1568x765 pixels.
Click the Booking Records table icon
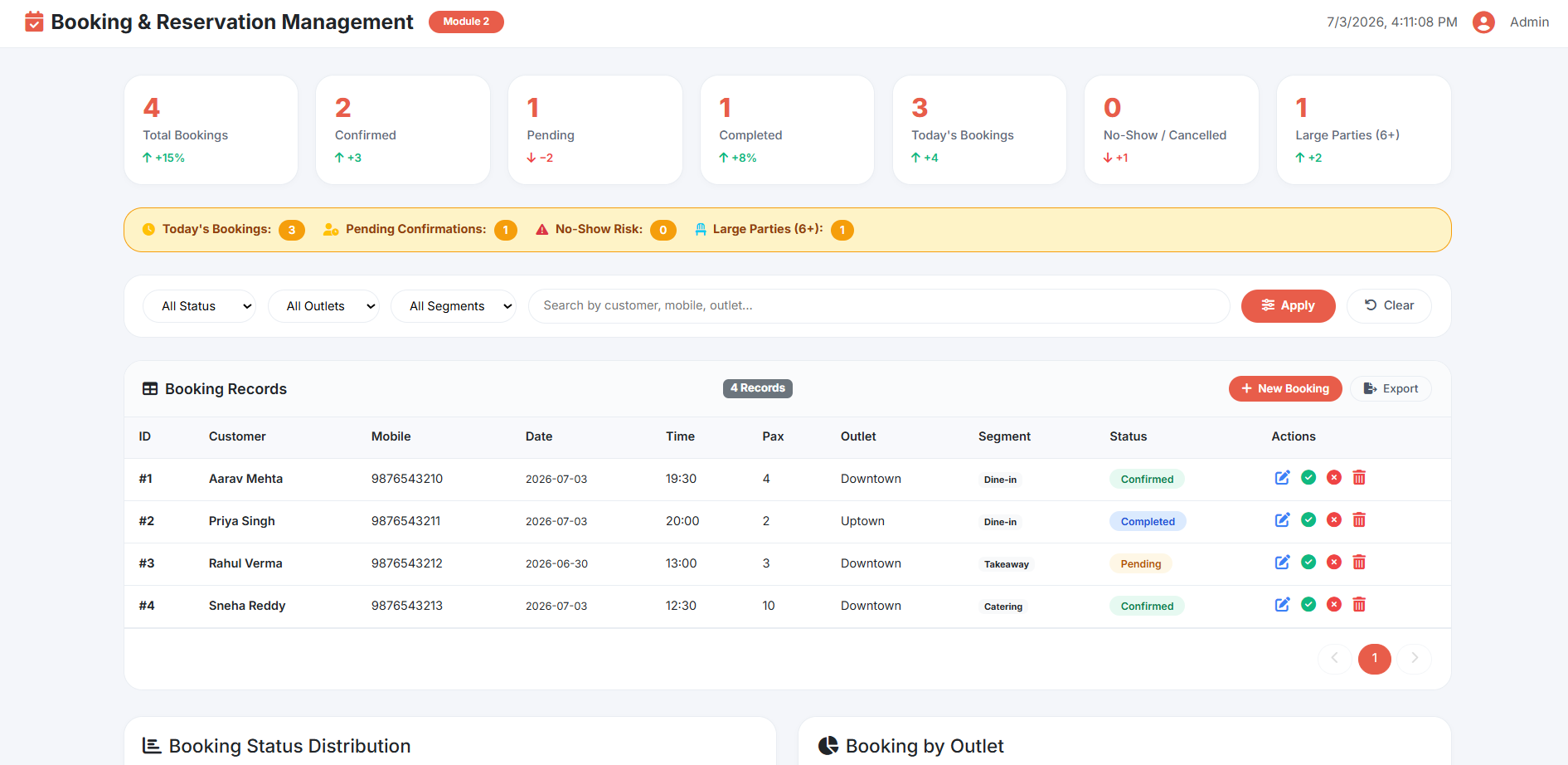(x=150, y=389)
